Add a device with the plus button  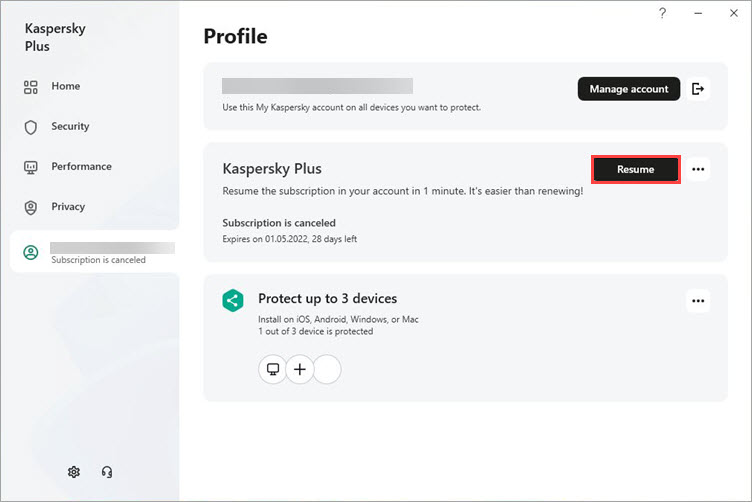[300, 369]
